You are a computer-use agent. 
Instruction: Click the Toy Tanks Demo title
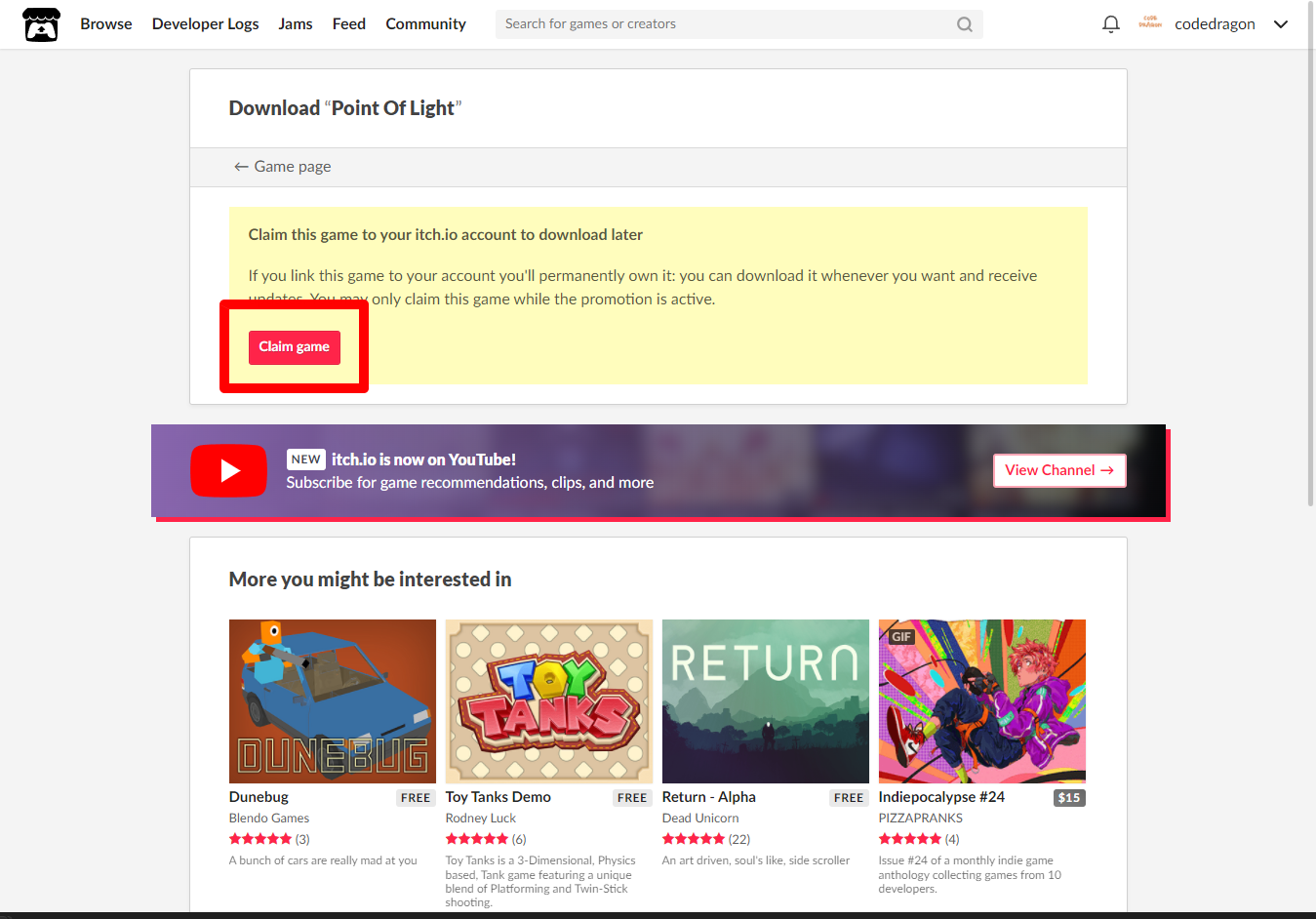pyautogui.click(x=498, y=797)
